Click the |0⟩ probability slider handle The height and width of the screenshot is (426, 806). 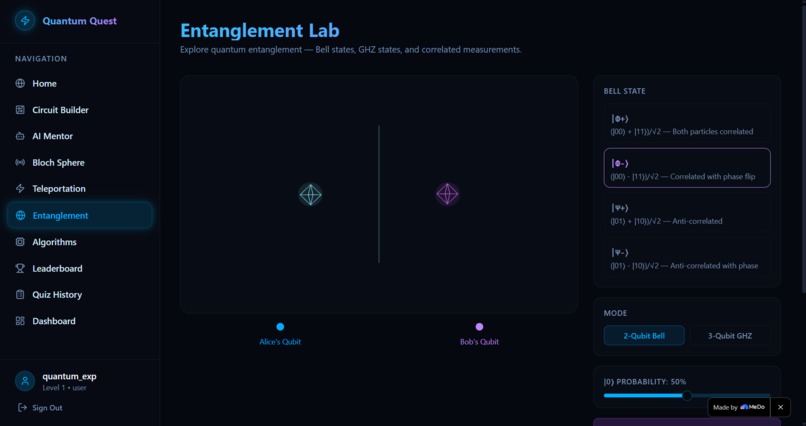click(687, 396)
